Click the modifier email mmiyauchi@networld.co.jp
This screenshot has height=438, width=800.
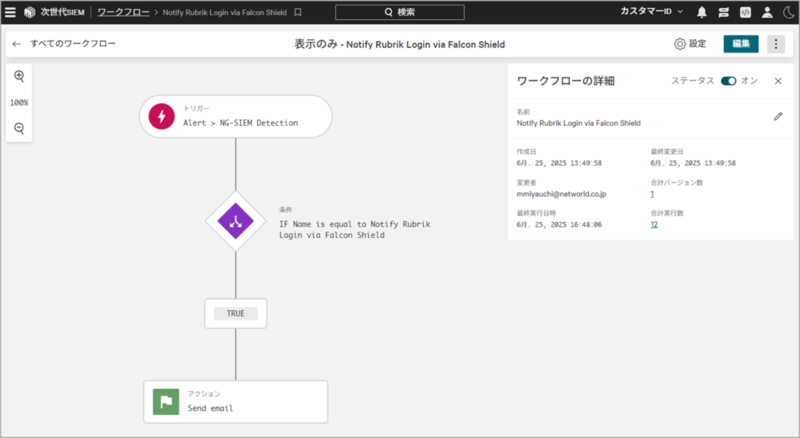(x=561, y=194)
